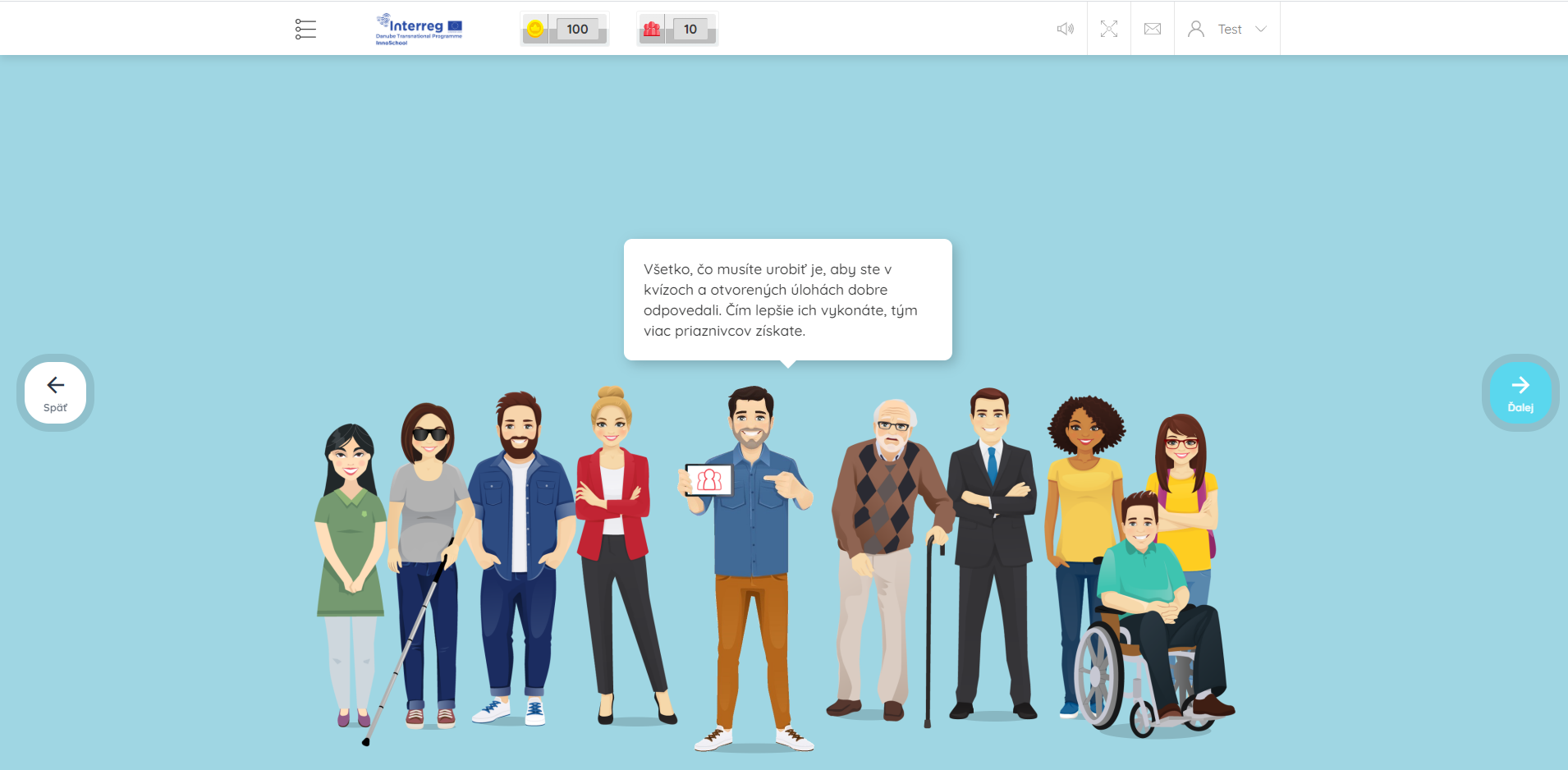Toggle fullscreen mode with the arrows icon
Image resolution: width=1568 pixels, height=770 pixels.
click(1108, 30)
